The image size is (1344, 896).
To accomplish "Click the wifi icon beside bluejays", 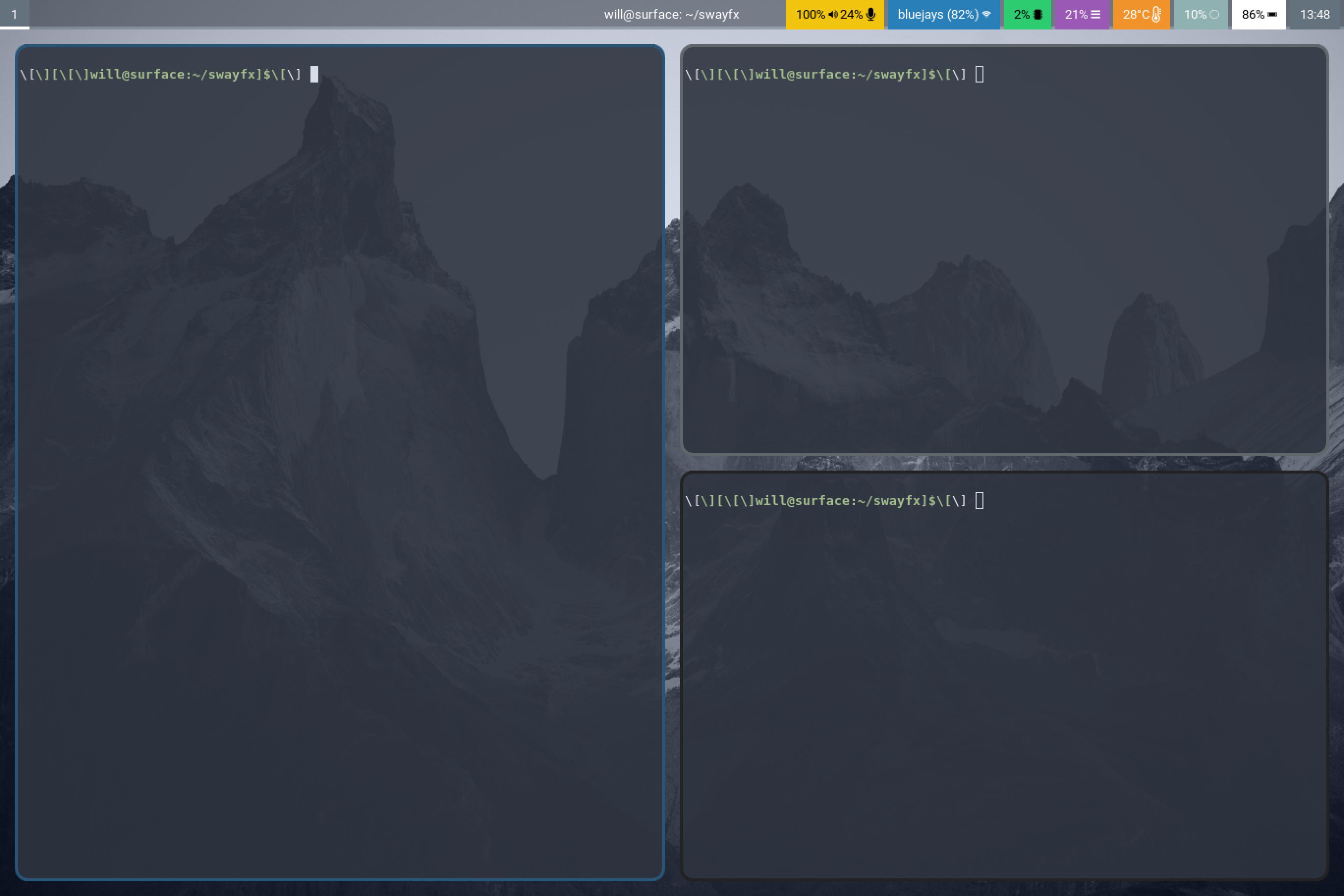I will [x=986, y=14].
